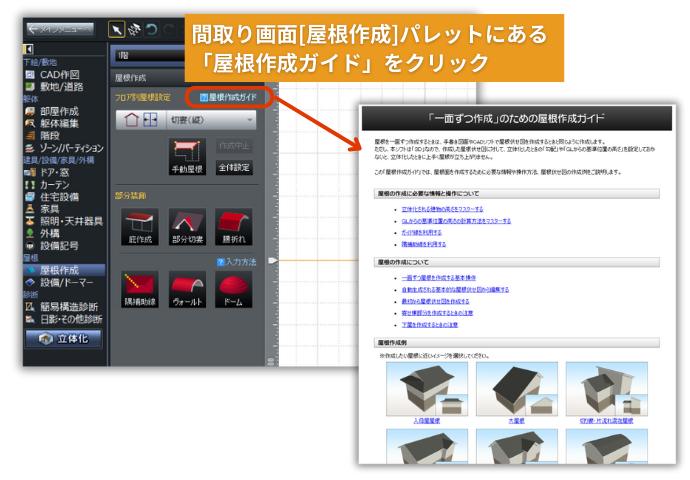This screenshot has height=480, width=690.
Task: Click the undo arrow in top toolbar
Action: tap(152, 28)
